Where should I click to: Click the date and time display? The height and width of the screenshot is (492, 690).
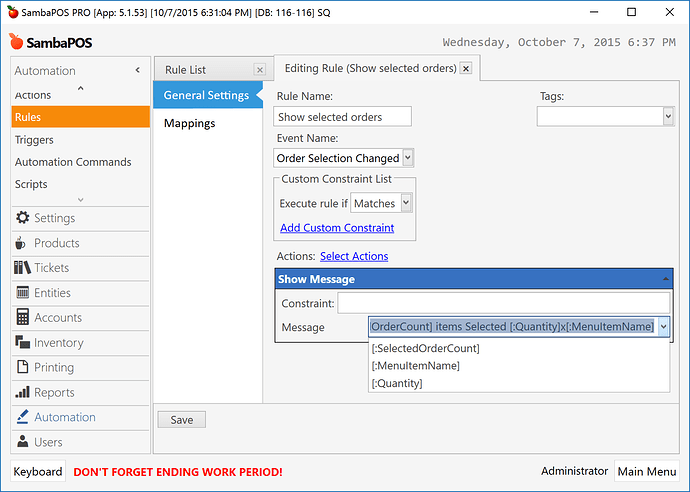[x=559, y=42]
